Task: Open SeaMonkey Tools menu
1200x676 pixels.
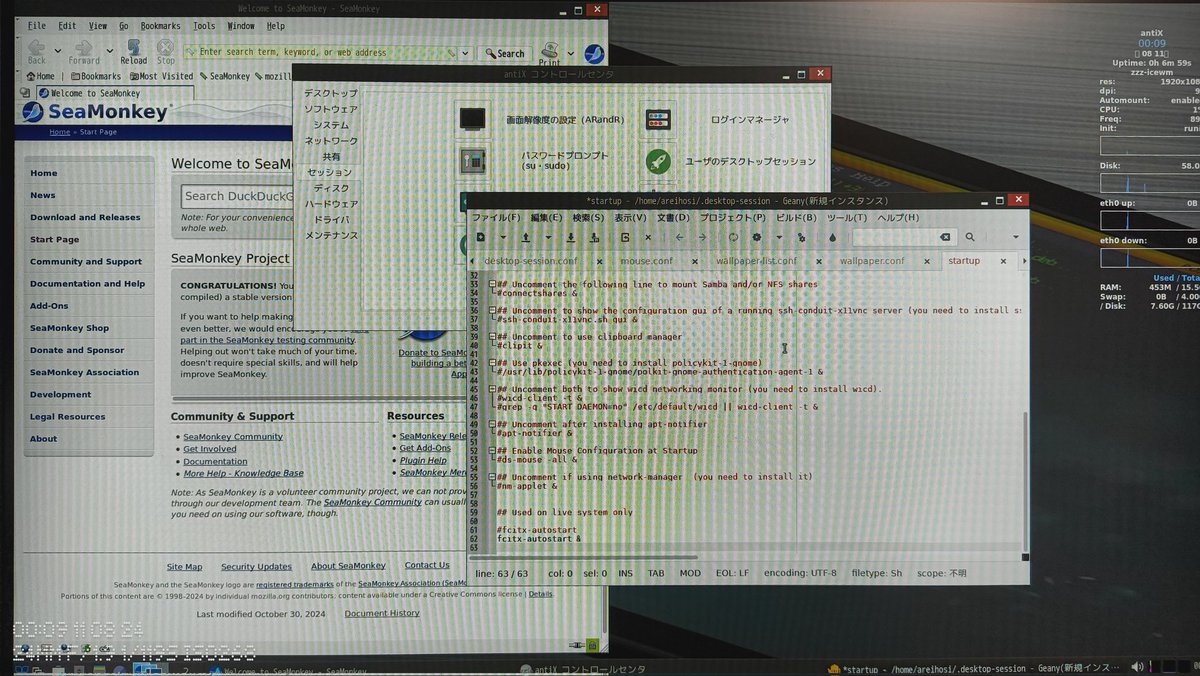Action: coord(204,26)
